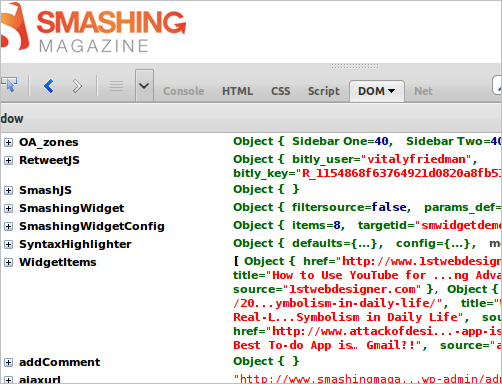Image resolution: width=502 pixels, height=384 pixels.
Task: Click "How to Use YouTube for" title text
Action: pos(349,275)
